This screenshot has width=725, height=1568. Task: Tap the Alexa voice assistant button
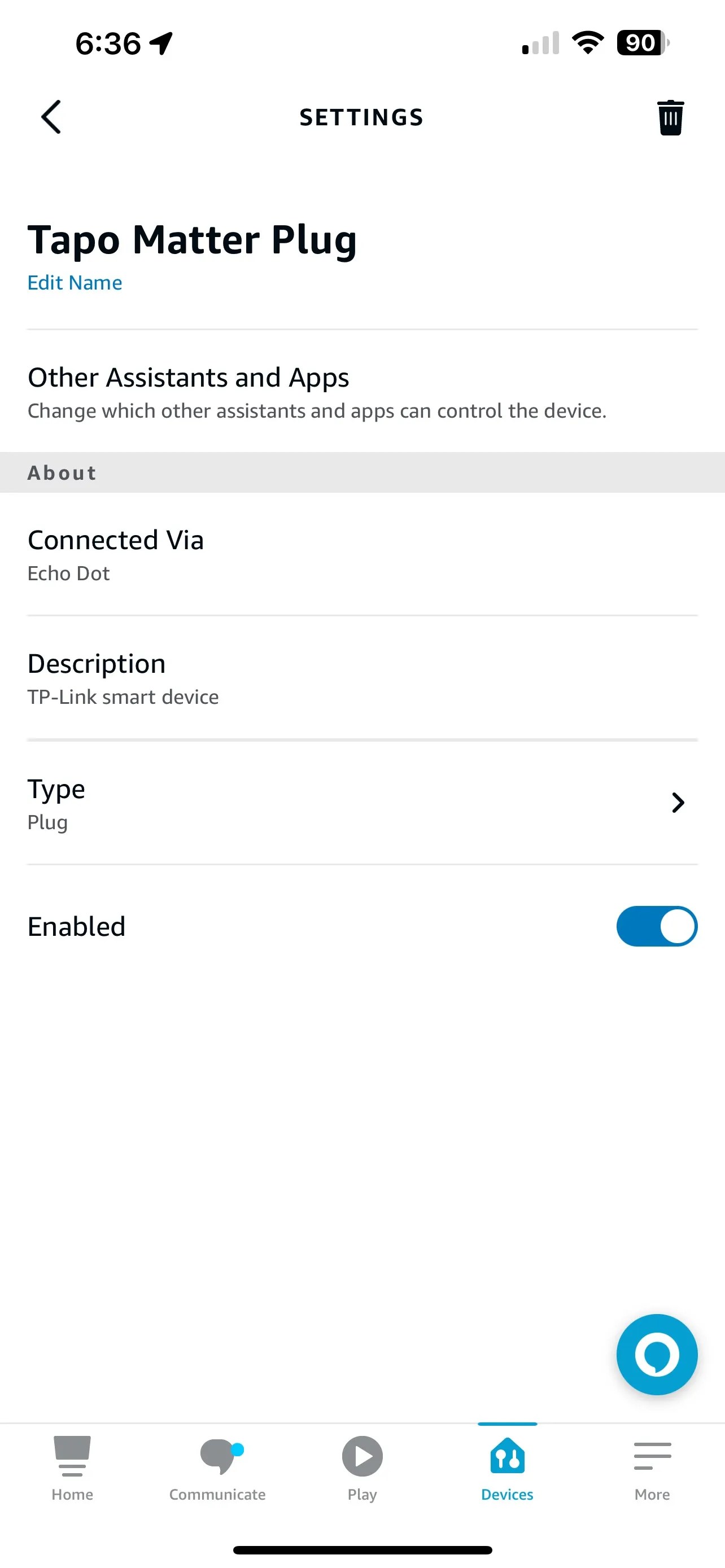point(657,1354)
